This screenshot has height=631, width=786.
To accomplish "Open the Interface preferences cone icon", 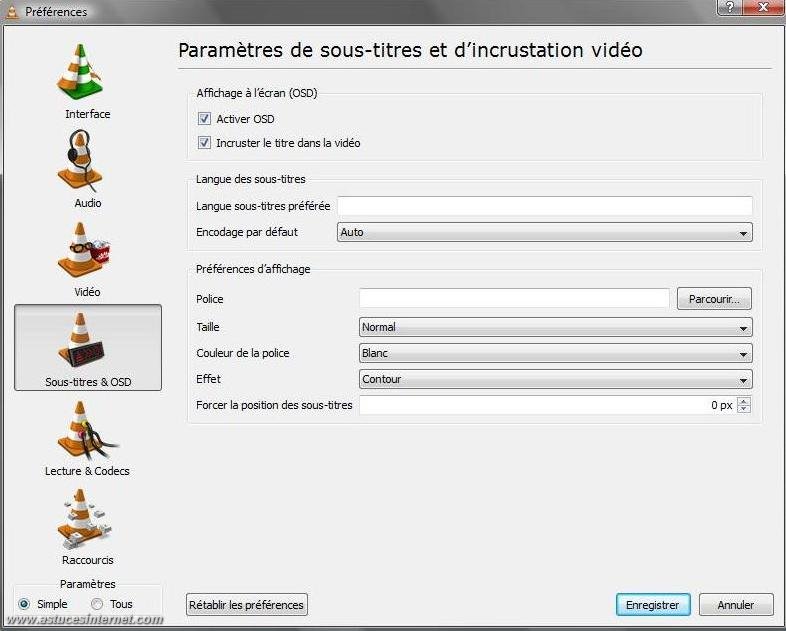I will click(x=80, y=72).
